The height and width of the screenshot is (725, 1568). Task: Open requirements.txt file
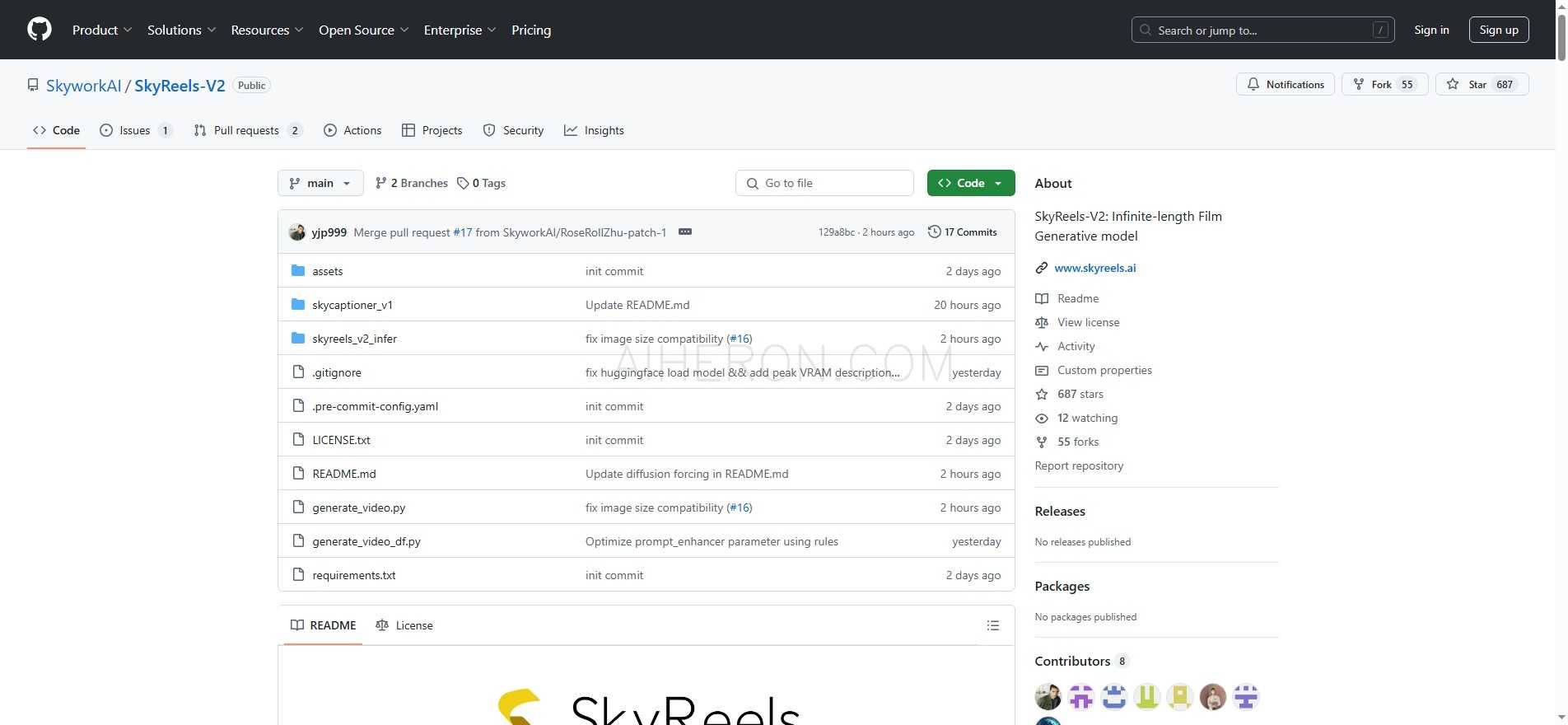click(x=353, y=575)
